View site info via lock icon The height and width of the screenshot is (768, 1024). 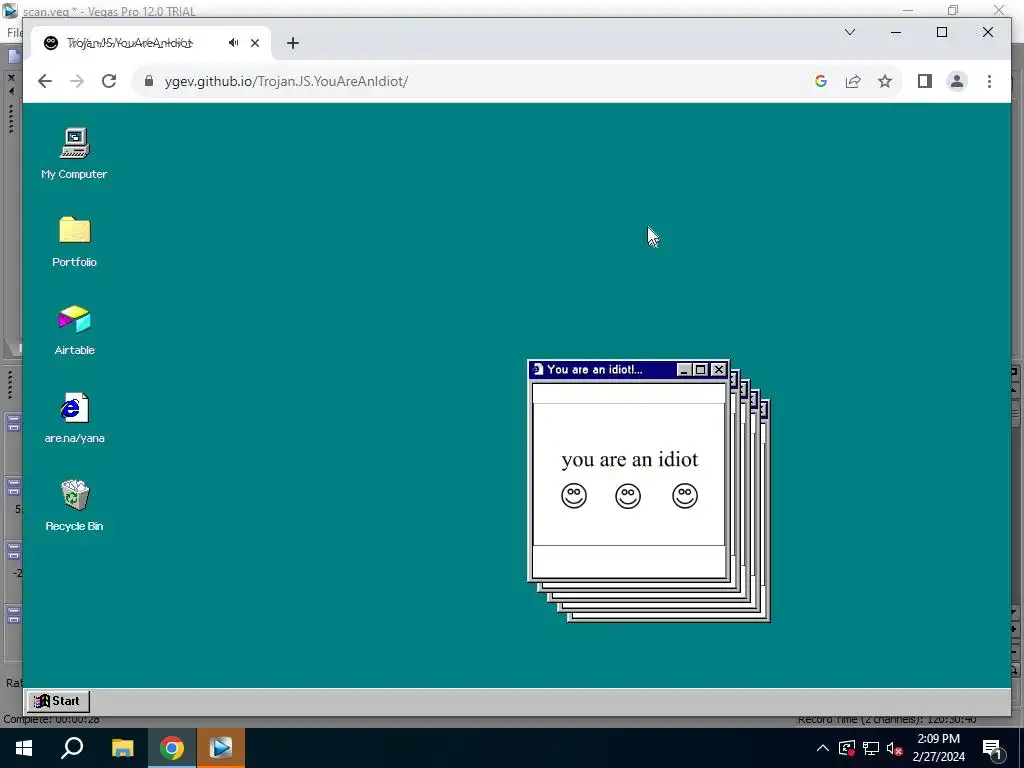click(x=149, y=81)
